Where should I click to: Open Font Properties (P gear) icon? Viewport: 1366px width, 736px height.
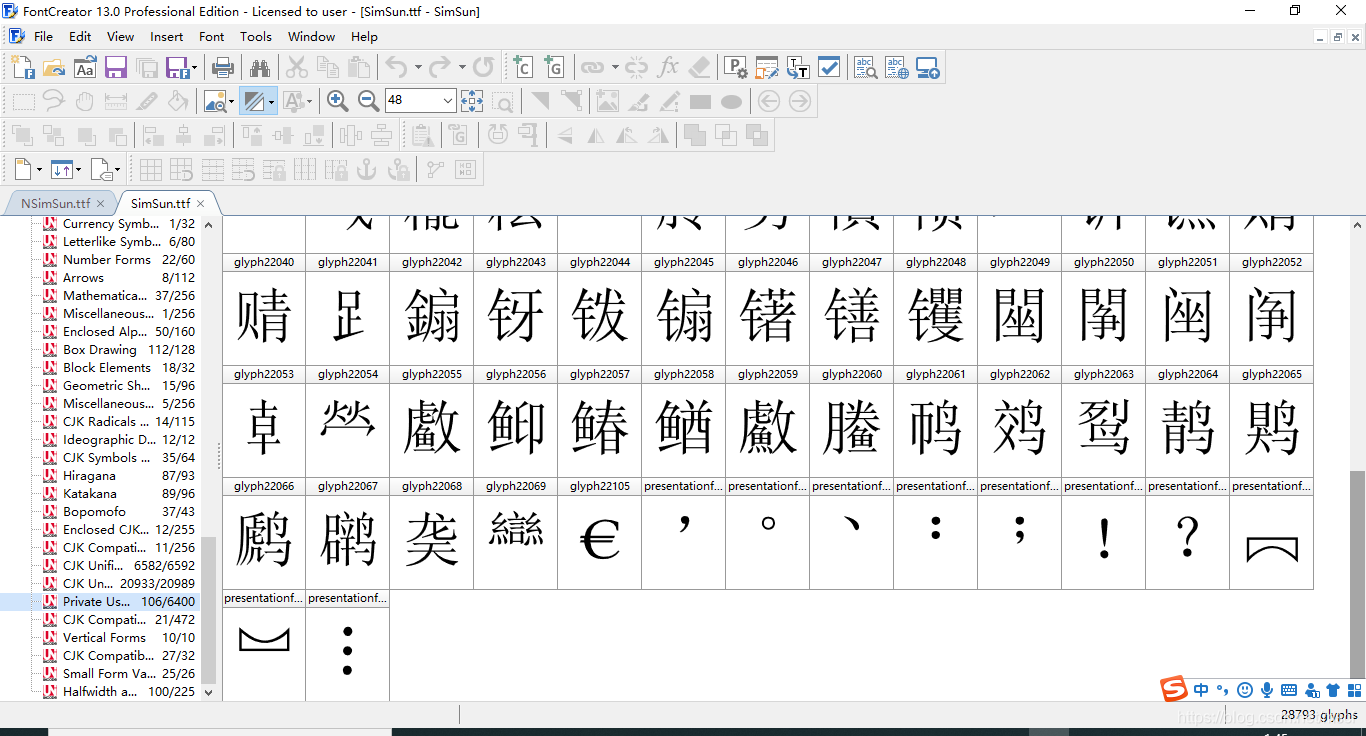(x=735, y=68)
